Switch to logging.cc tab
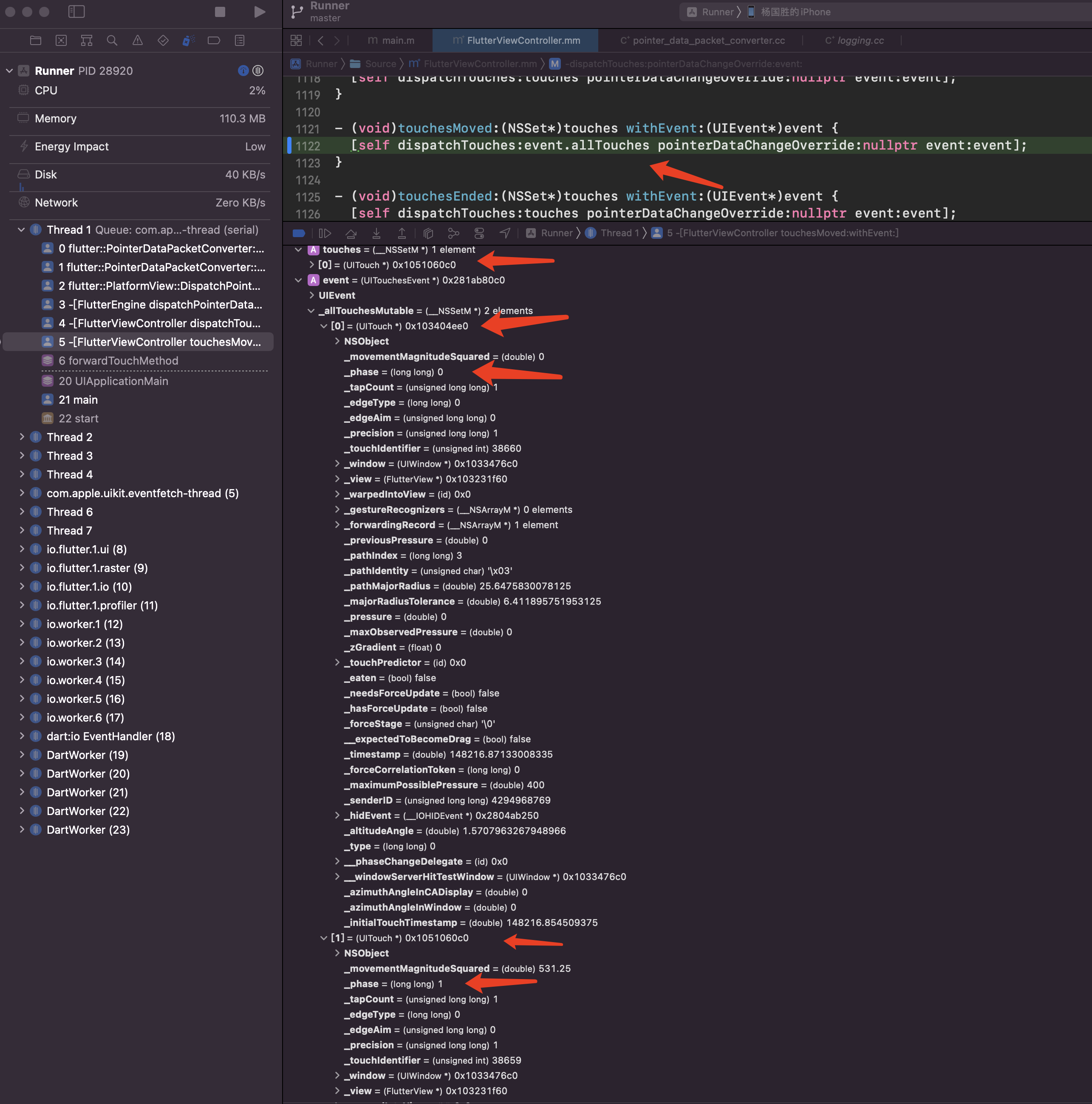This screenshot has width=1092, height=1104. click(854, 40)
